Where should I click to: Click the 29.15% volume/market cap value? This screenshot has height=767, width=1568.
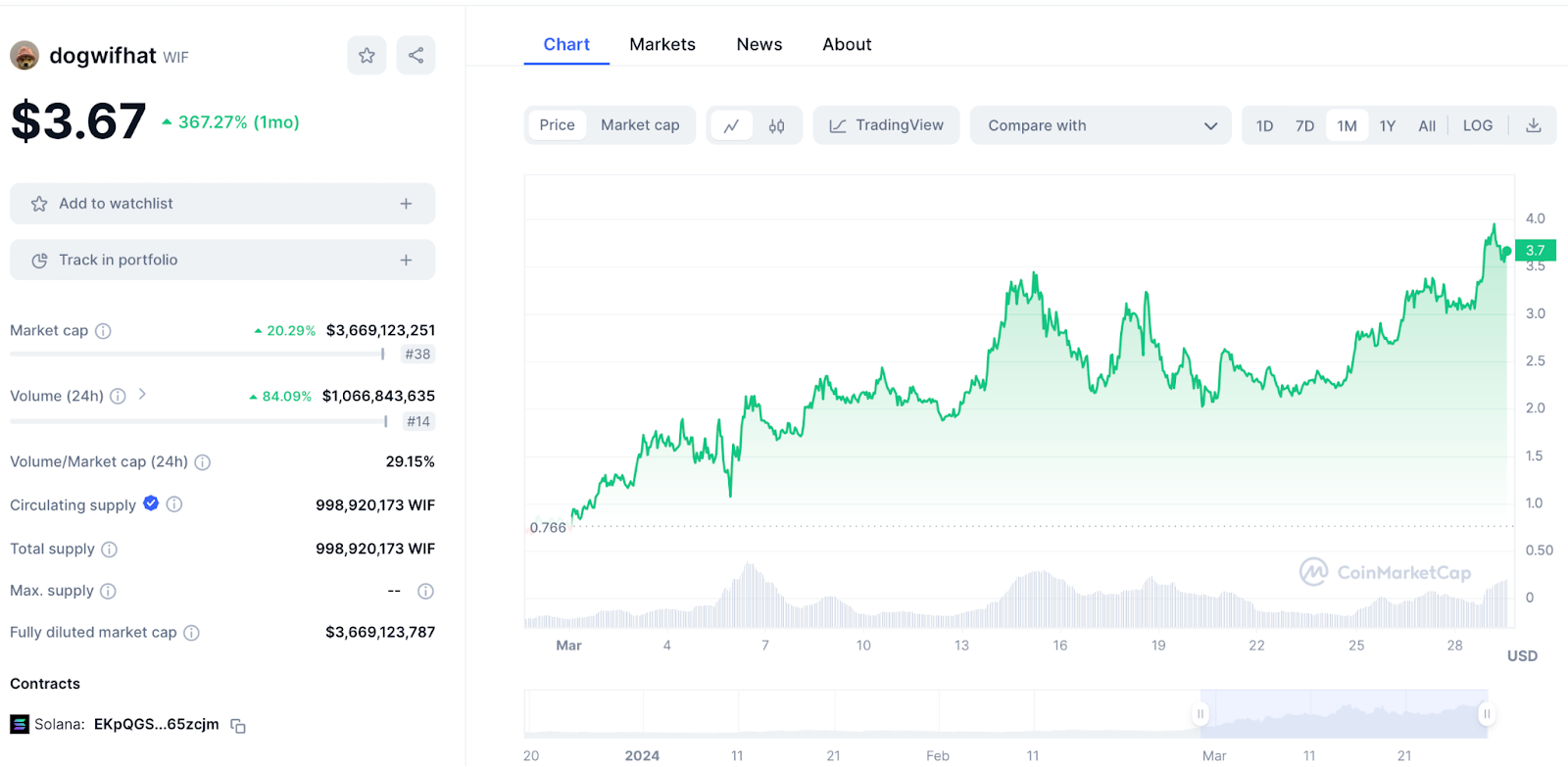click(410, 461)
